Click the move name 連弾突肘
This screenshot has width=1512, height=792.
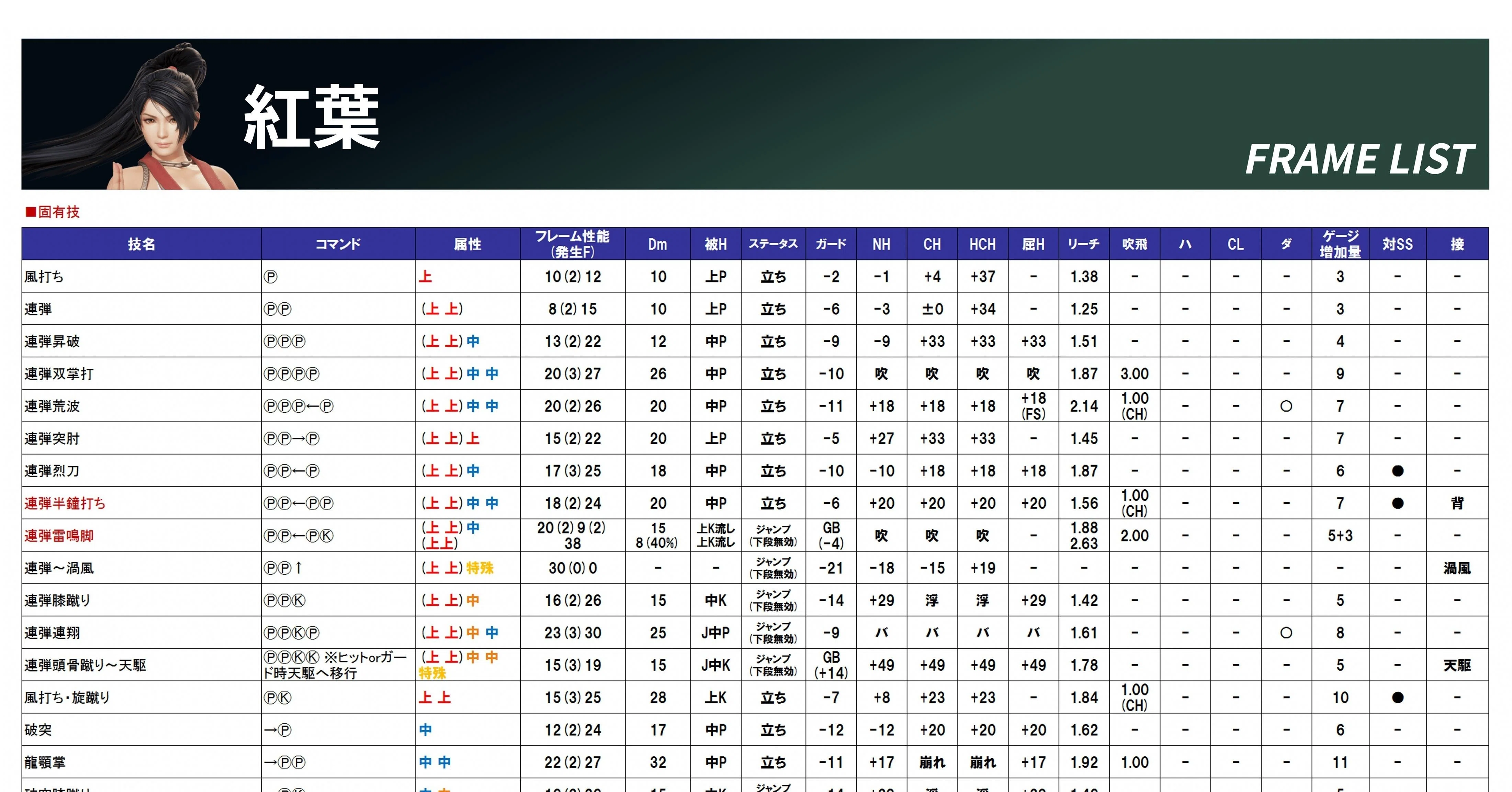click(52, 438)
